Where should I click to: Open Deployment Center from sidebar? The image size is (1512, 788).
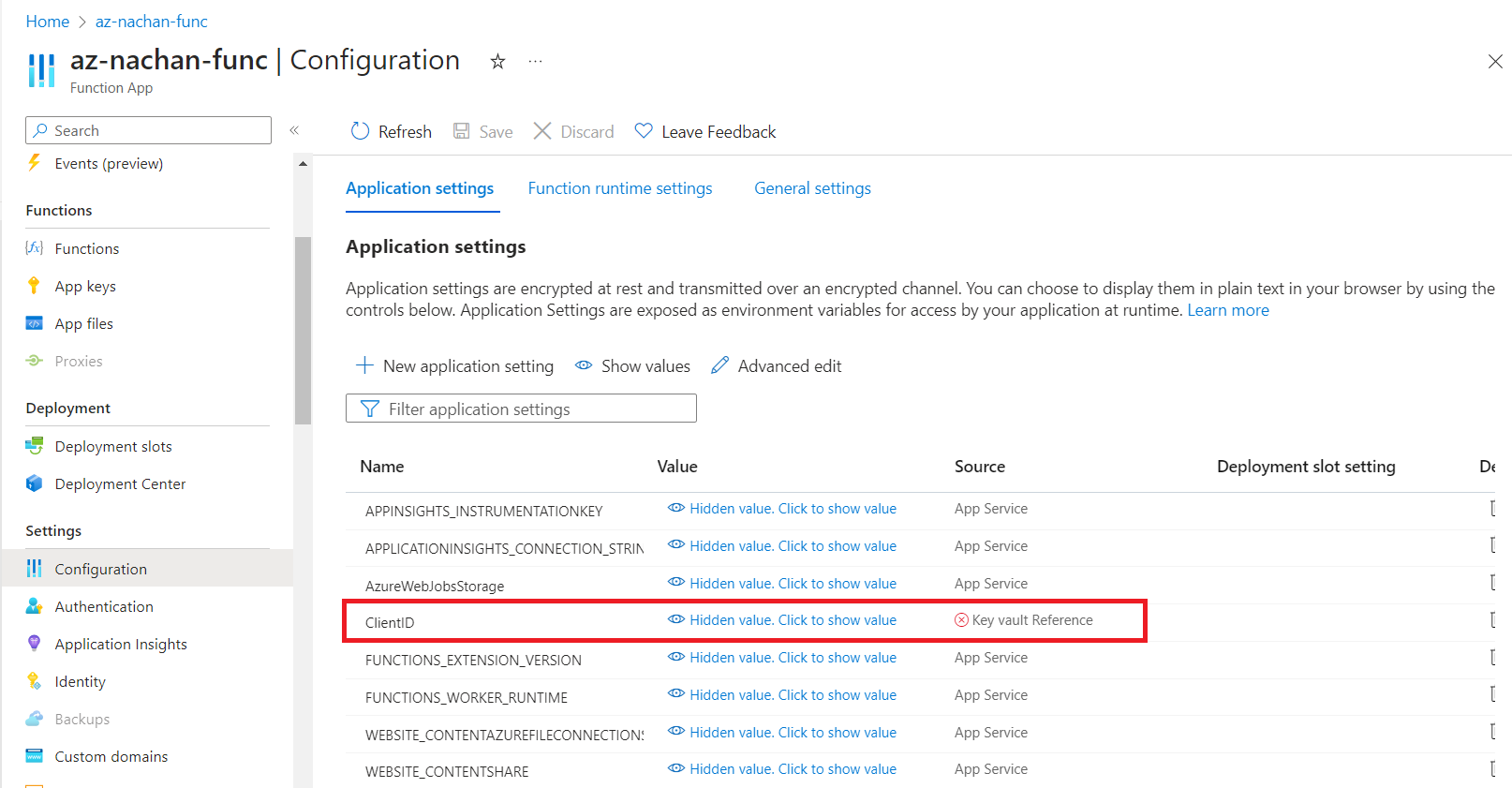click(120, 484)
